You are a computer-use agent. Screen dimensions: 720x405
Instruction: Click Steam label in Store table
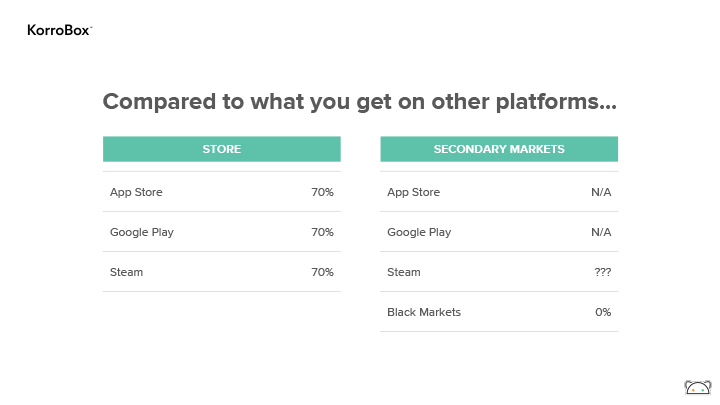coord(126,272)
